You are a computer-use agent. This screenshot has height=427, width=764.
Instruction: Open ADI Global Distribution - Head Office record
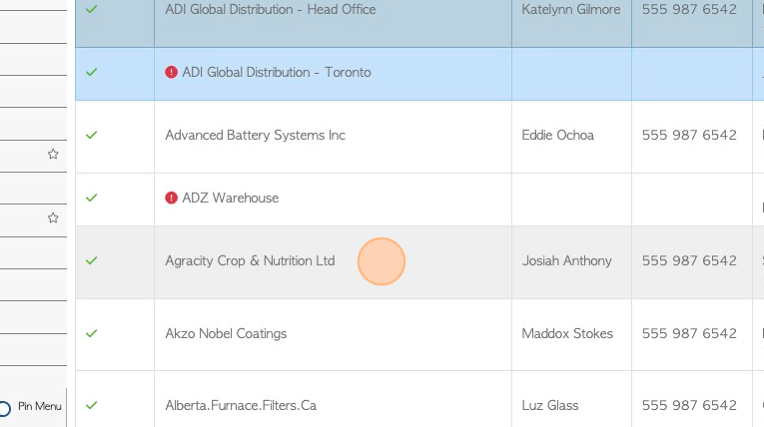270,10
